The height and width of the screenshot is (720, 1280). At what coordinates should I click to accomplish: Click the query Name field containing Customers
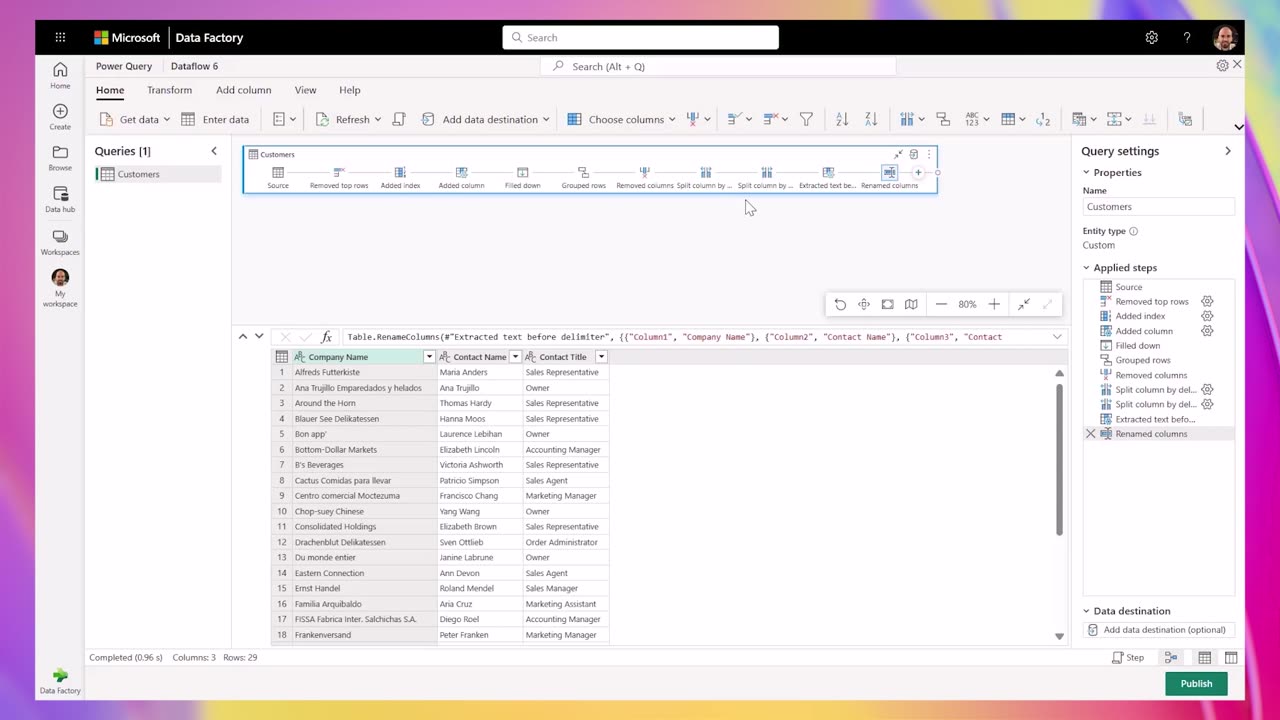coord(1158,207)
